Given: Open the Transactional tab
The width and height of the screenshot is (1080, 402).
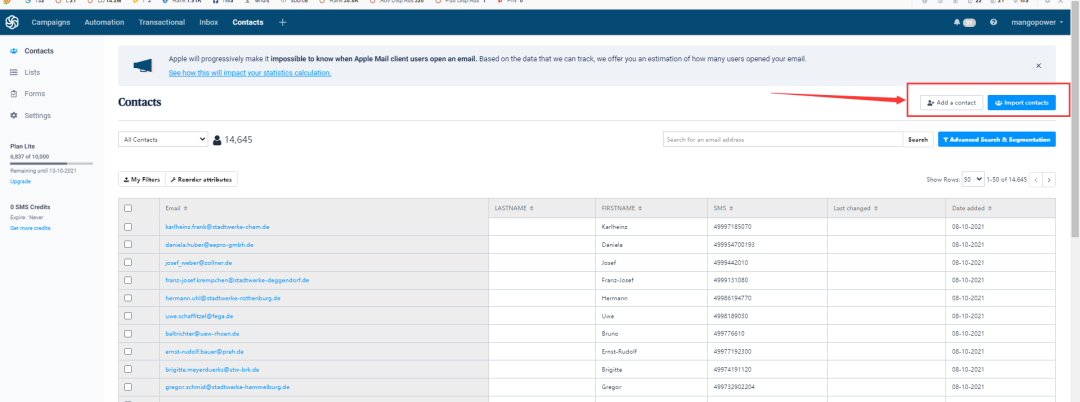Looking at the screenshot, I should point(162,23).
